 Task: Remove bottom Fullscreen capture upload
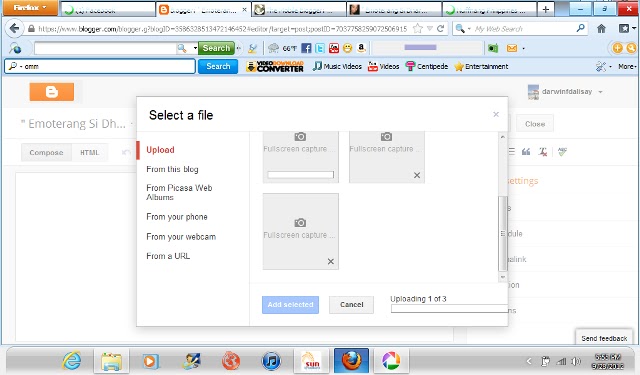[x=331, y=262]
